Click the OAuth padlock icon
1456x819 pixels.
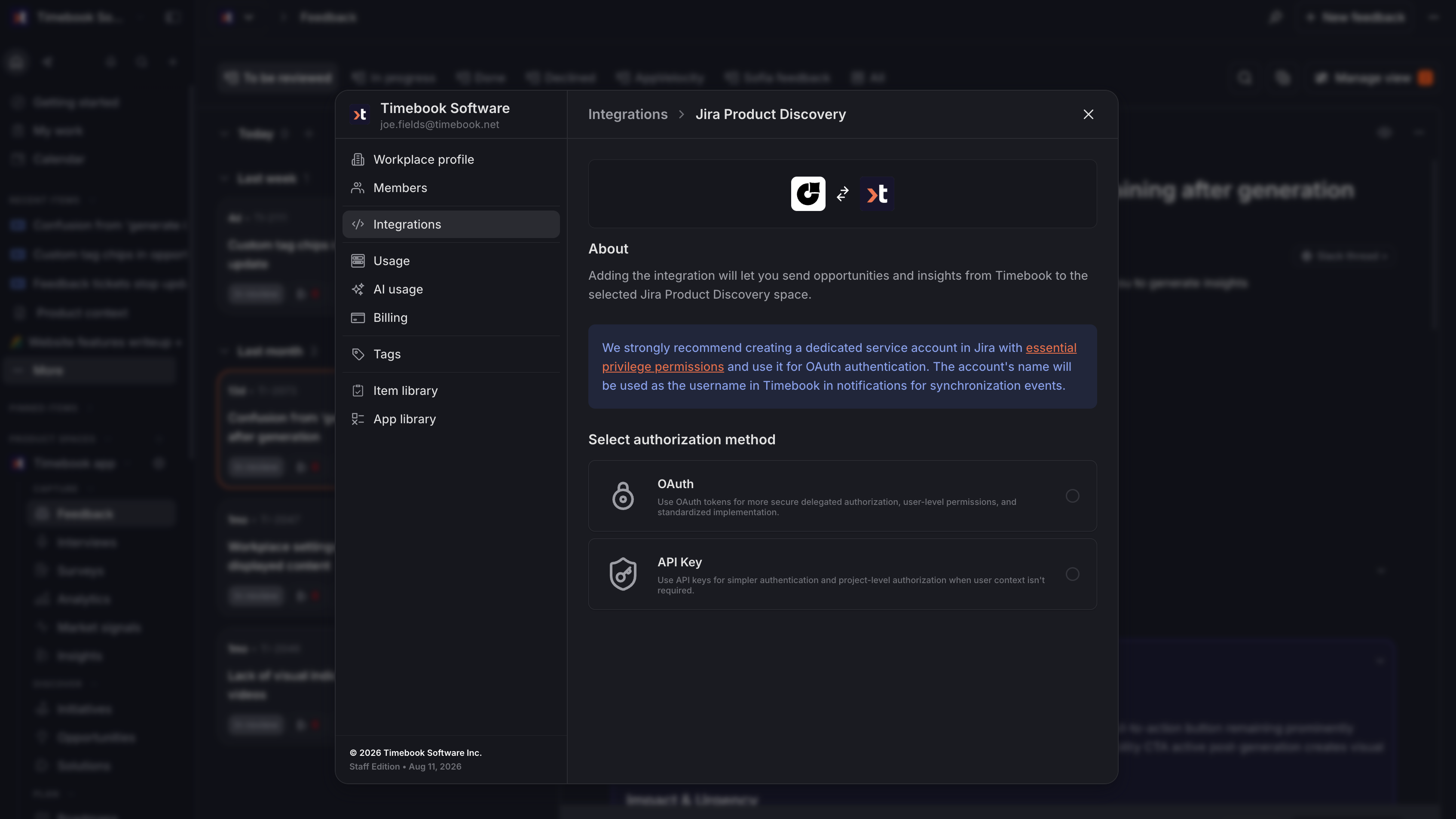pos(623,496)
